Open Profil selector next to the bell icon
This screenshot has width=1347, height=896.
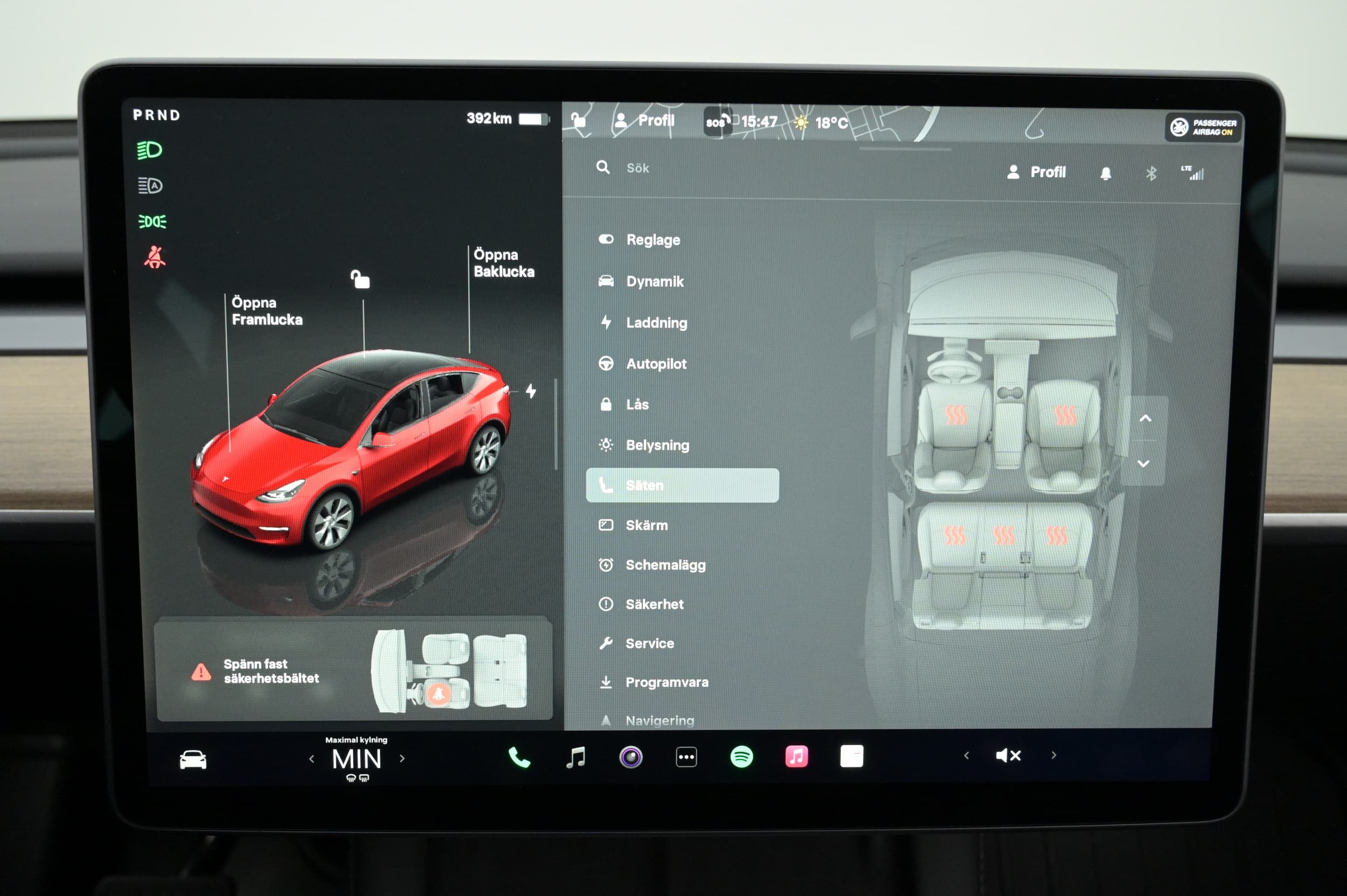1036,172
